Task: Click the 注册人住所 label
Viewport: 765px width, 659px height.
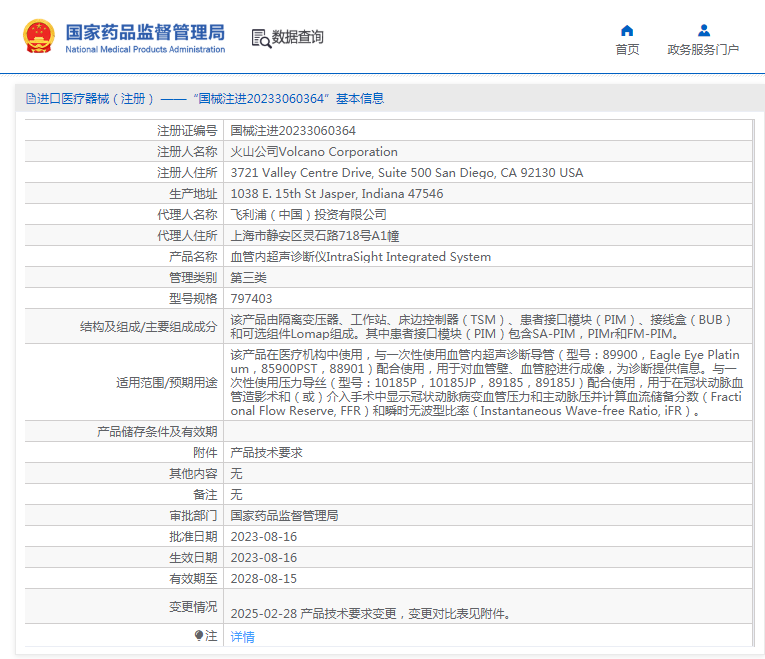Action: coord(187,173)
